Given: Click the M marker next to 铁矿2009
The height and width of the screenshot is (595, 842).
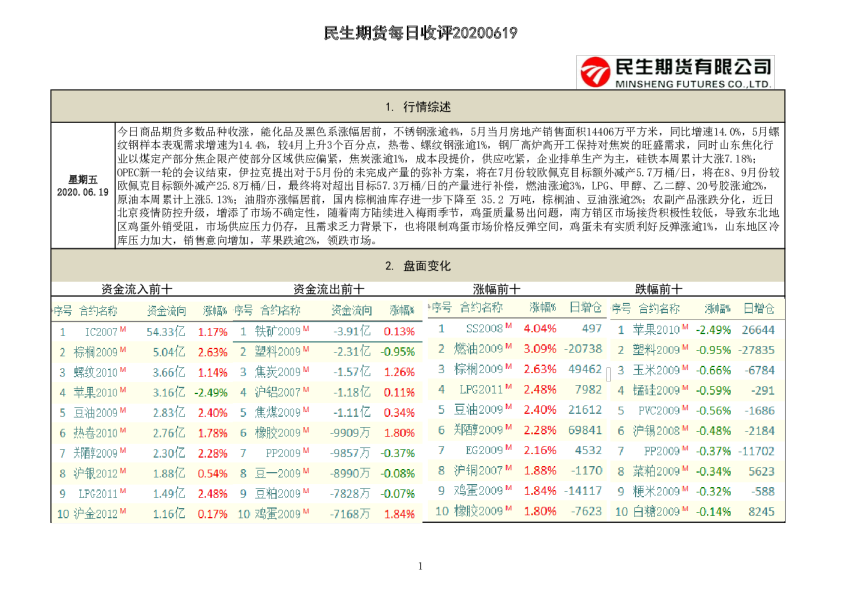Looking at the screenshot, I should click(306, 329).
